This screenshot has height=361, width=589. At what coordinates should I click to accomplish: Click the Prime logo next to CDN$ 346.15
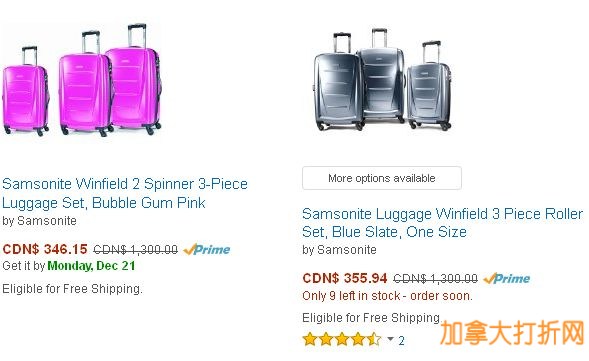click(x=207, y=249)
